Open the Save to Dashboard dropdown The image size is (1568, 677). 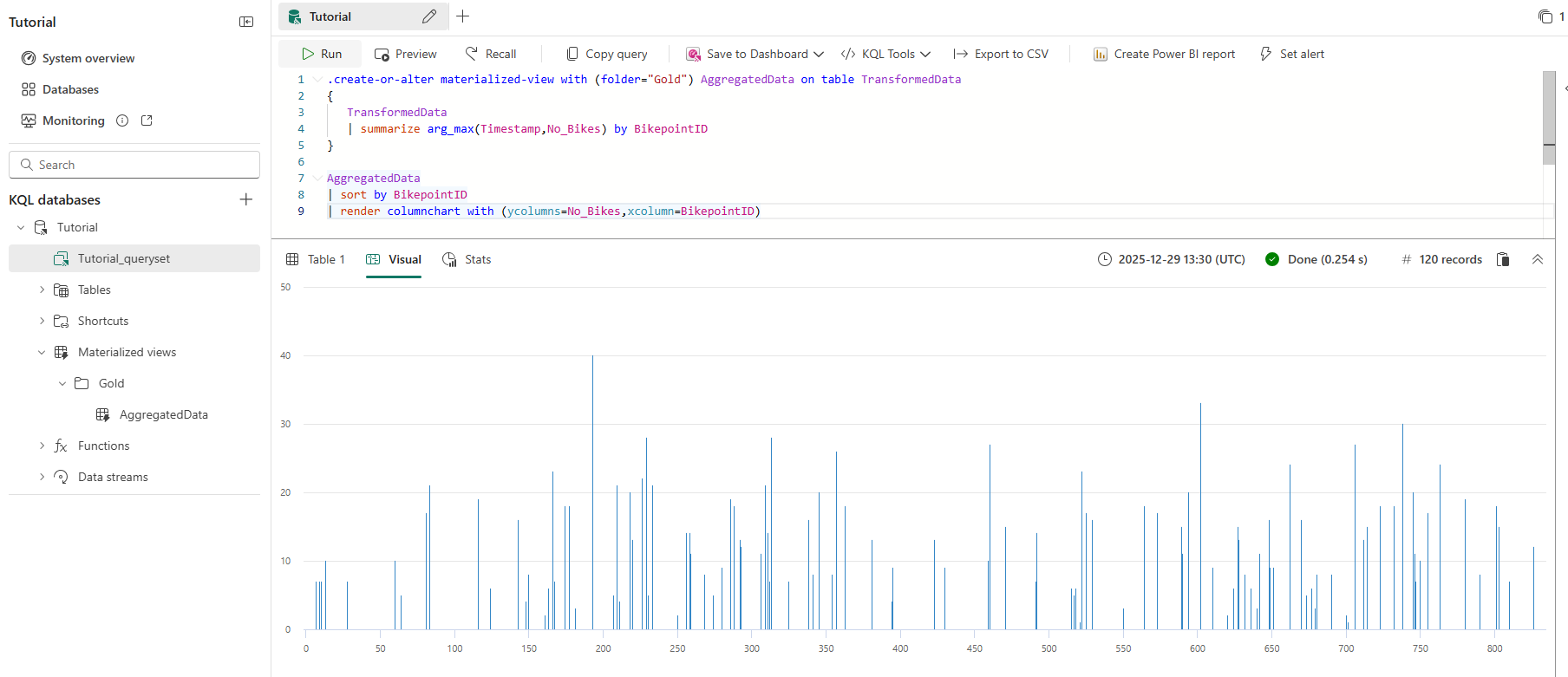(x=819, y=54)
